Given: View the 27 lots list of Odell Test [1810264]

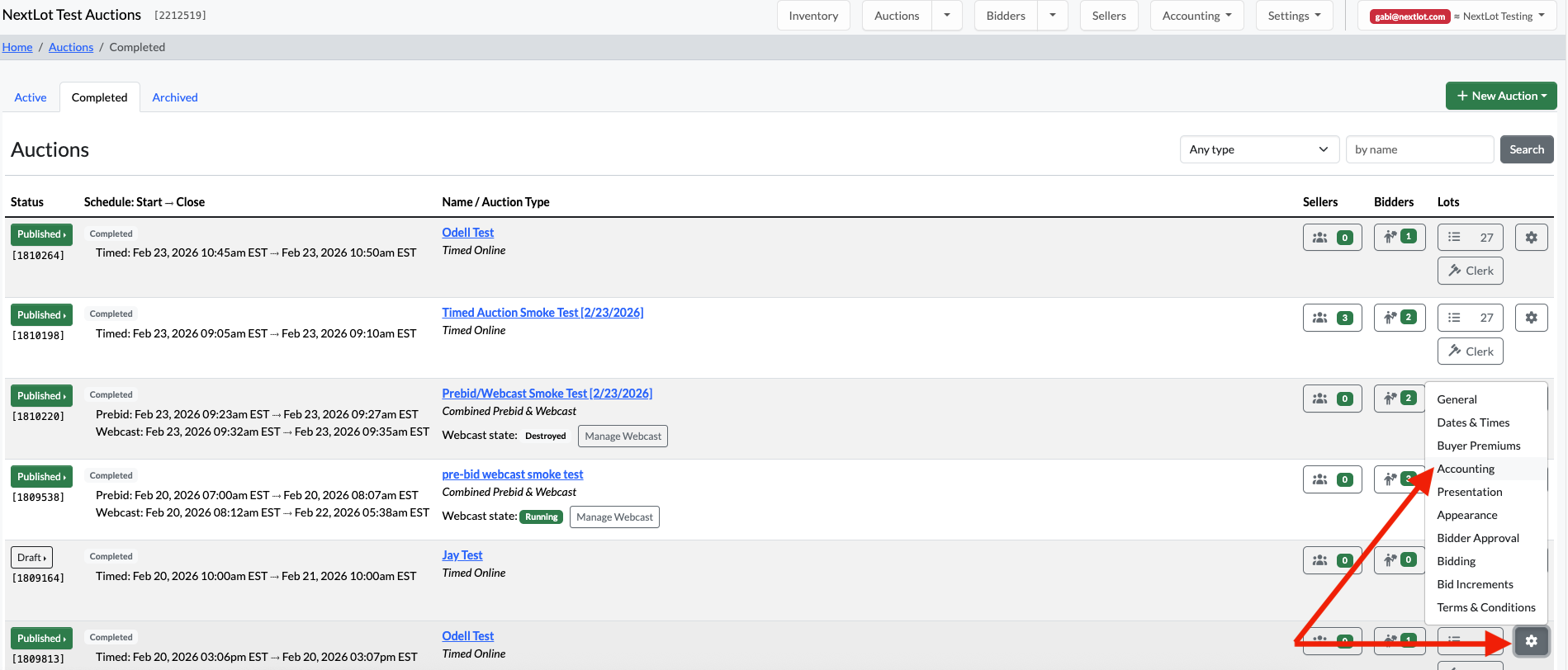Looking at the screenshot, I should pos(1470,238).
